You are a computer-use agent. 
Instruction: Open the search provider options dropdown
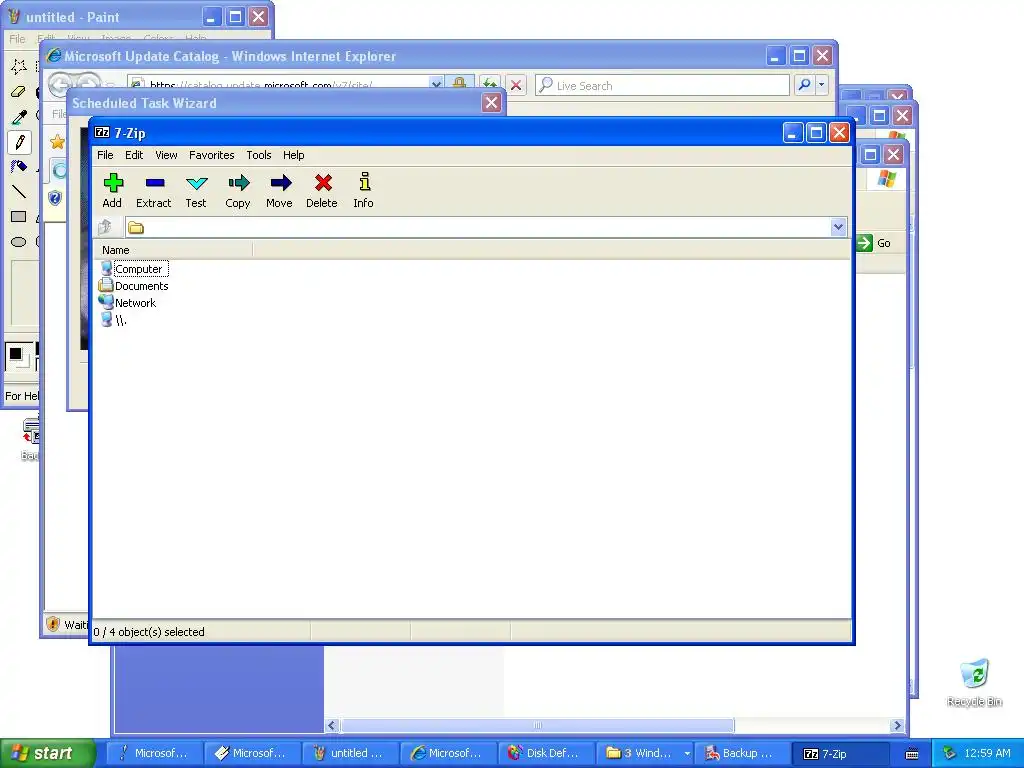[822, 85]
